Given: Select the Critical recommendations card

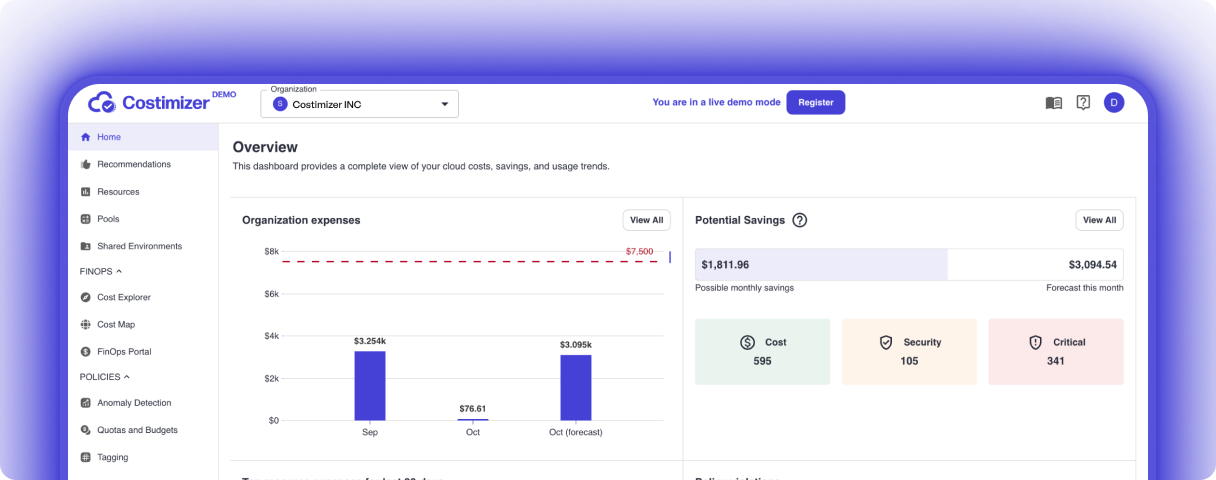Looking at the screenshot, I should [x=1055, y=351].
